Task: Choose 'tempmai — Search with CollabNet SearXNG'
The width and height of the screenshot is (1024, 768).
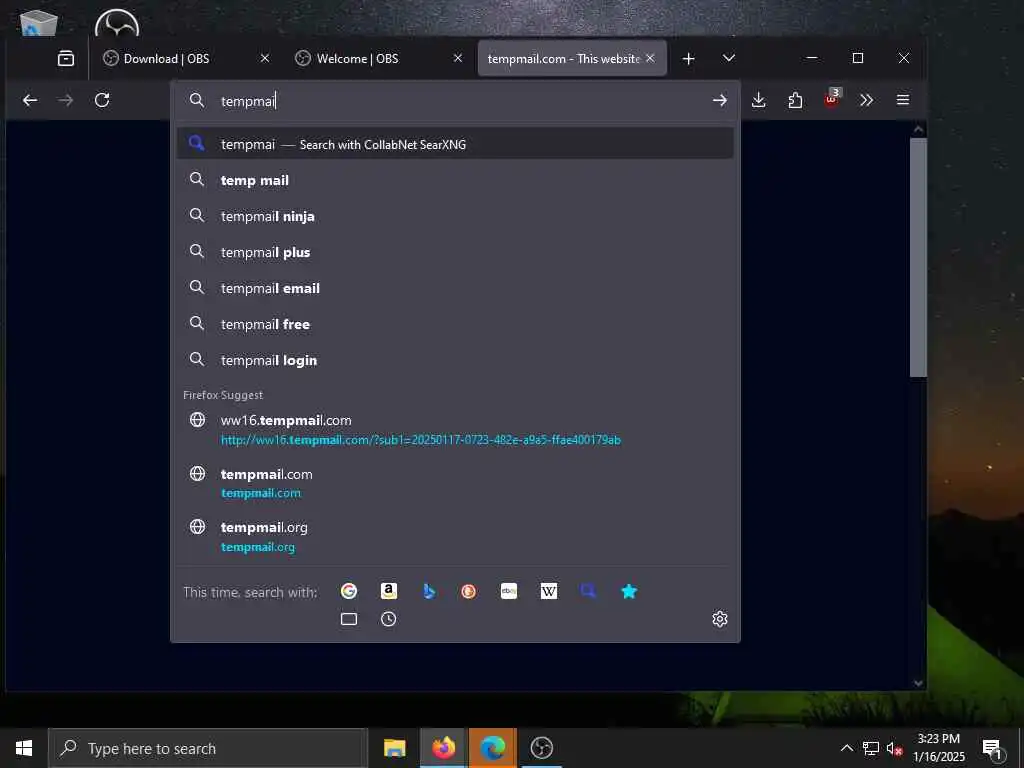Action: pos(455,144)
